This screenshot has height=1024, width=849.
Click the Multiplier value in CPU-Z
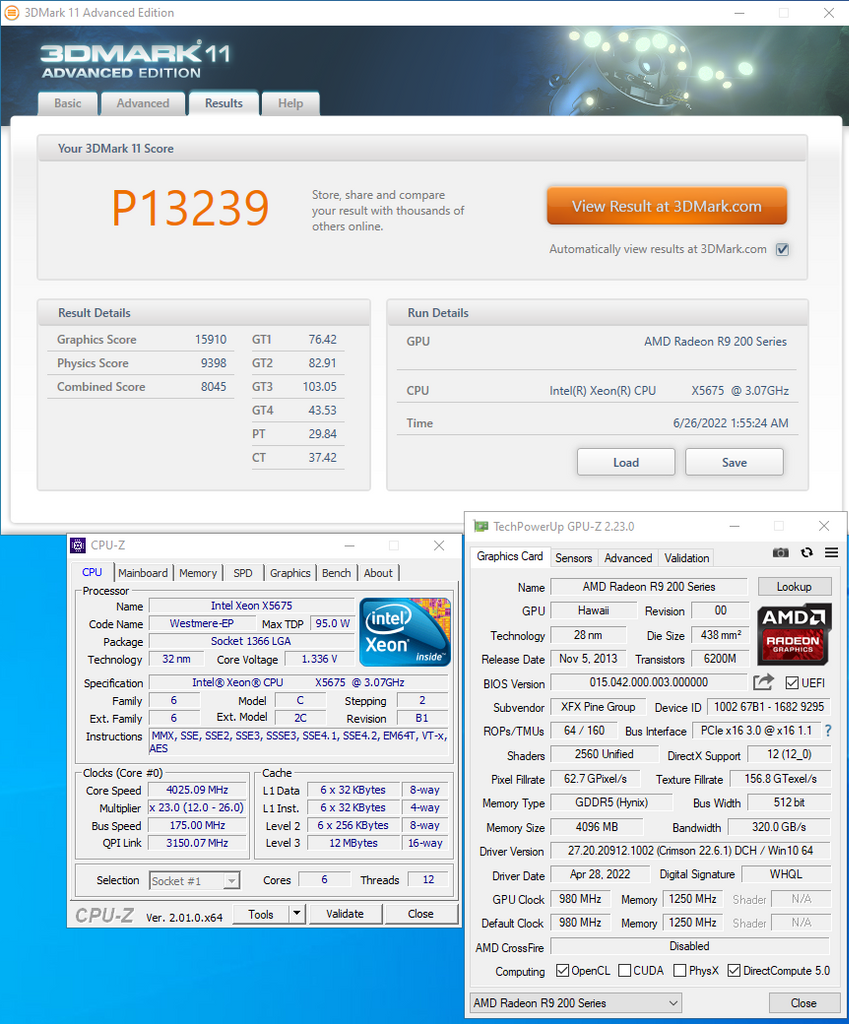coord(197,808)
